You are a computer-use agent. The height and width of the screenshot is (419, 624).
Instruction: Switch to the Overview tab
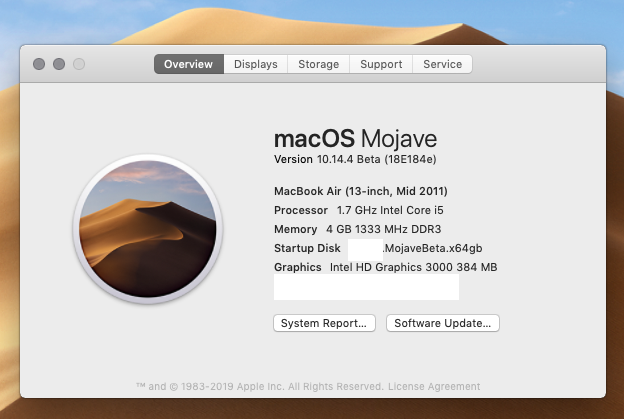[189, 64]
